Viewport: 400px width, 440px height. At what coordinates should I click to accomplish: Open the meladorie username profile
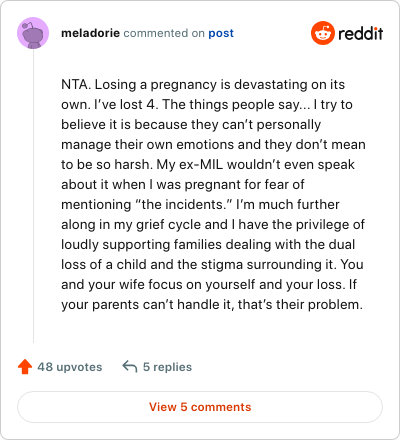click(x=90, y=33)
